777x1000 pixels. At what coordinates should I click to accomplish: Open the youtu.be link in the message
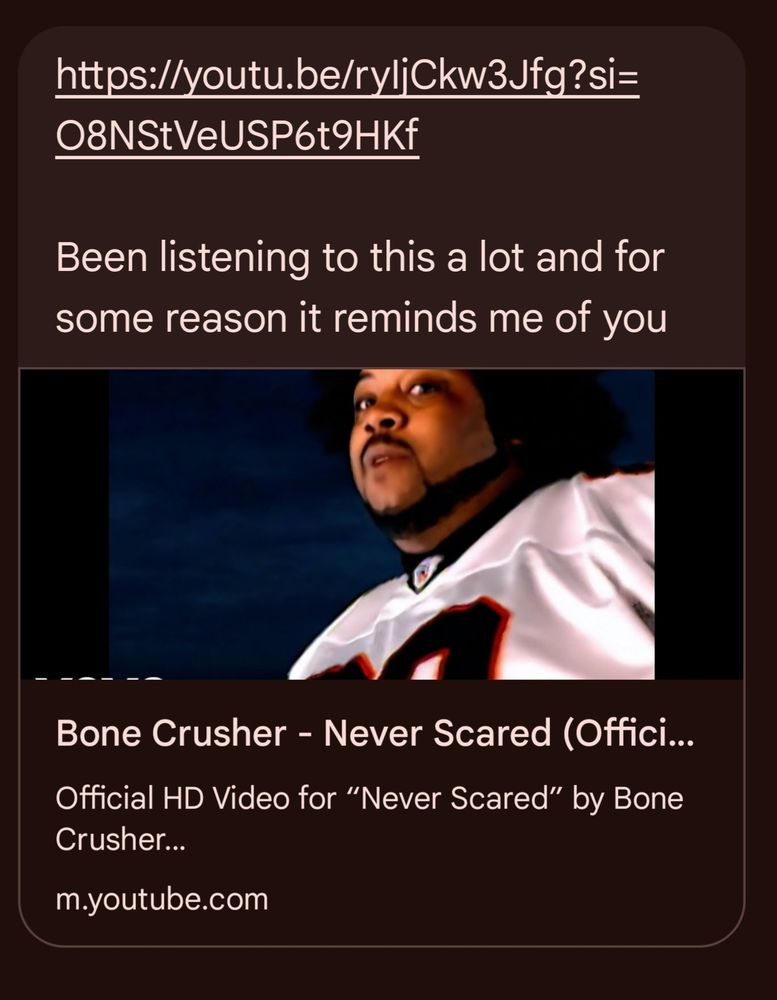(348, 106)
